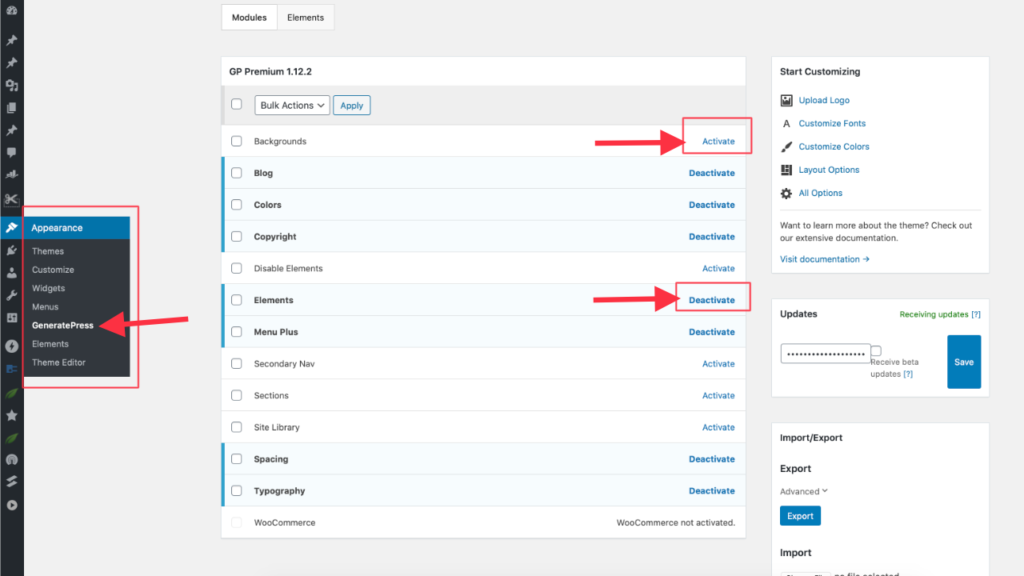The height and width of the screenshot is (576, 1024).
Task: Check the Elements module checkbox
Action: [236, 300]
